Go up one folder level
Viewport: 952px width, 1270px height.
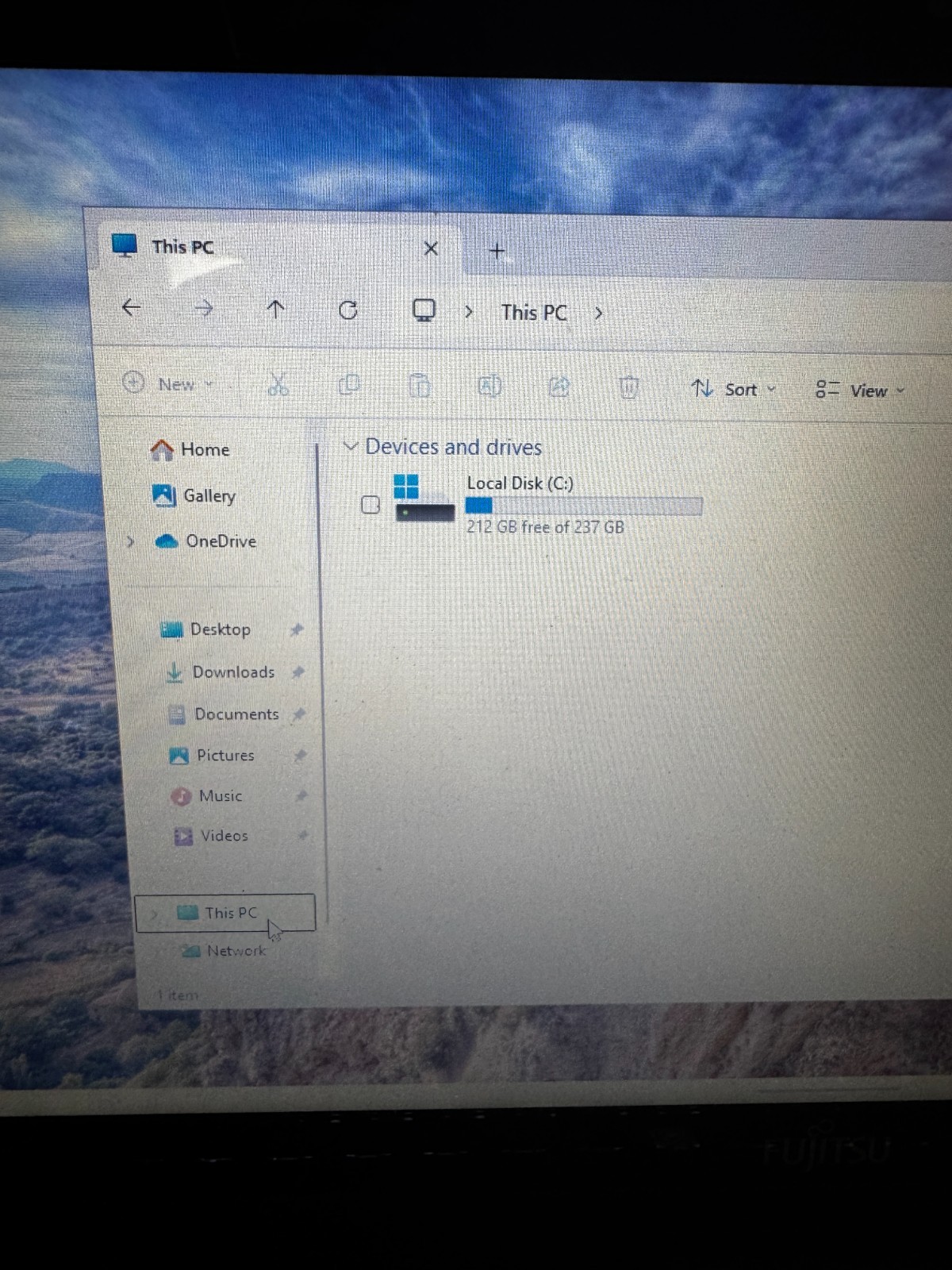(x=275, y=308)
